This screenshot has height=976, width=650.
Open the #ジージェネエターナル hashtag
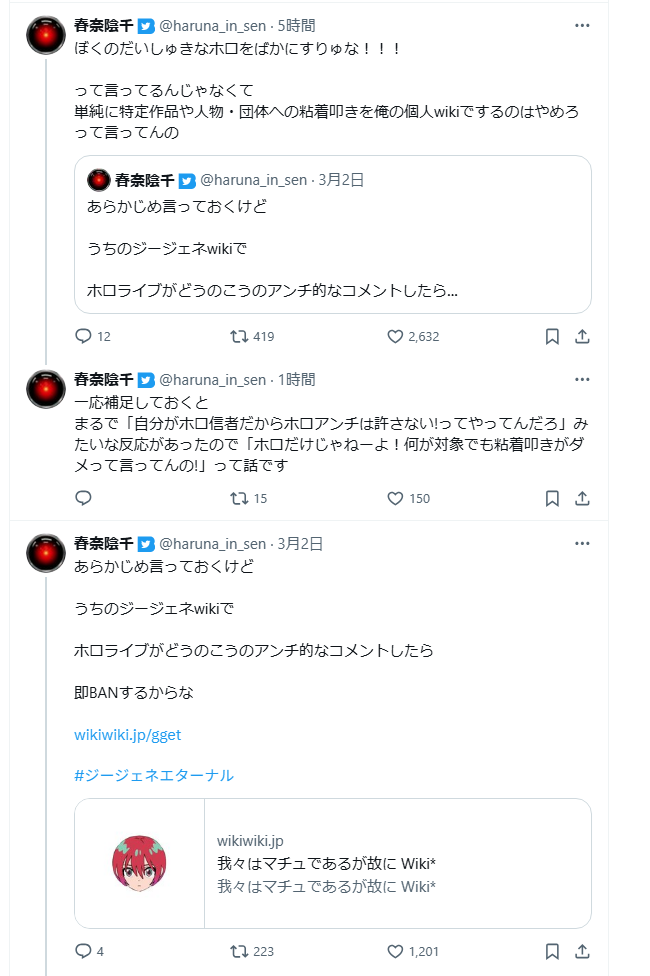(x=154, y=775)
